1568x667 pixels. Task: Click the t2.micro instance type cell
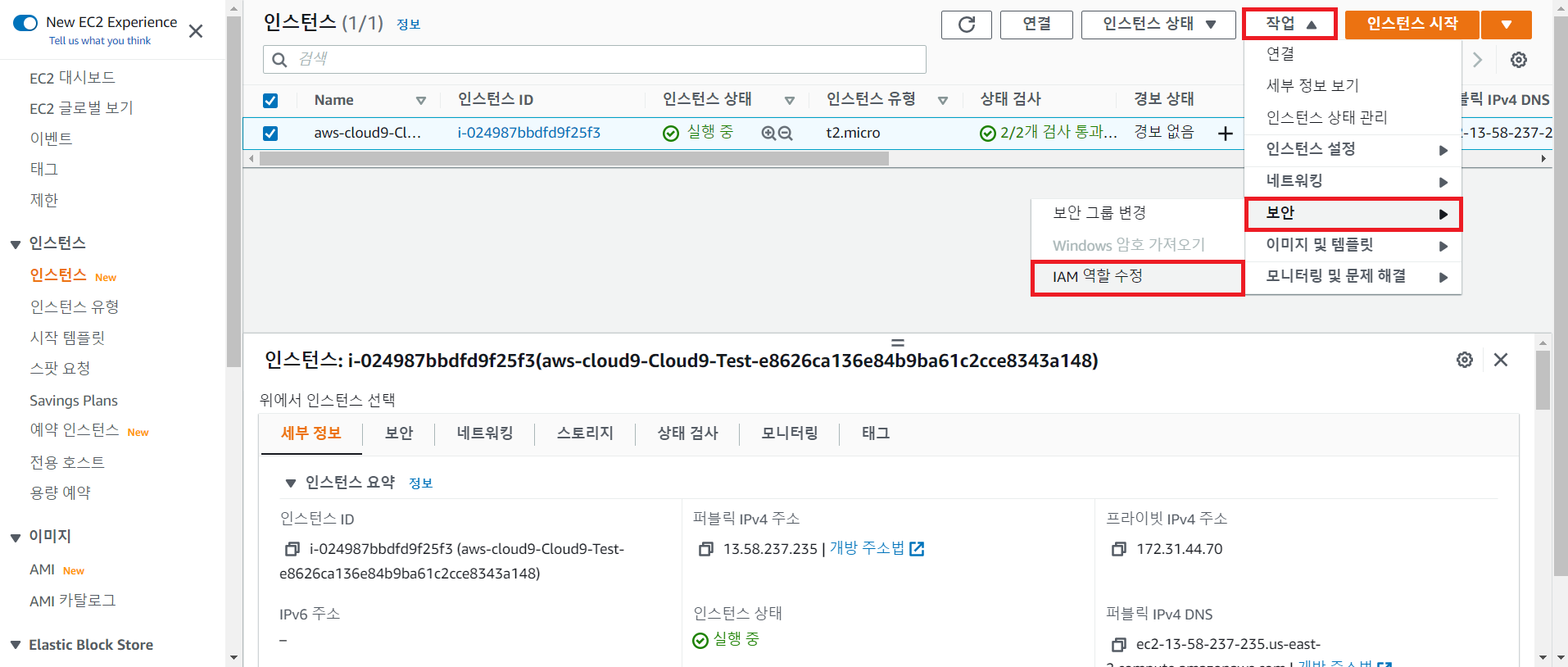[x=853, y=133]
